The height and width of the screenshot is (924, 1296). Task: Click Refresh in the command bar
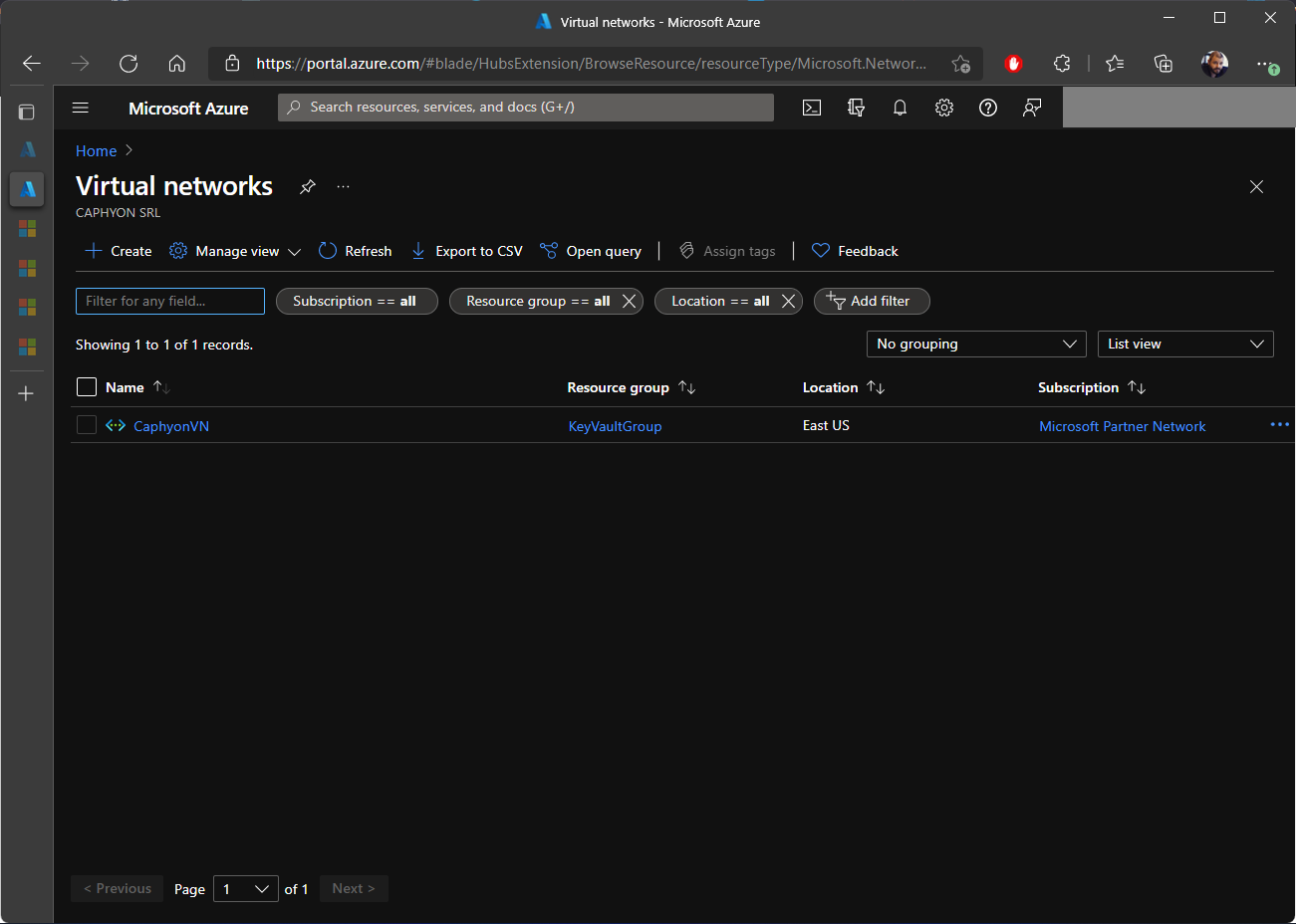coord(356,251)
